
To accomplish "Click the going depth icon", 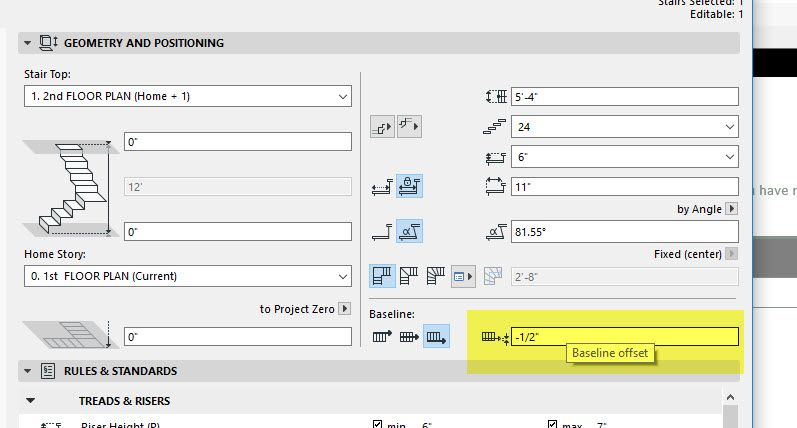I will [x=496, y=186].
